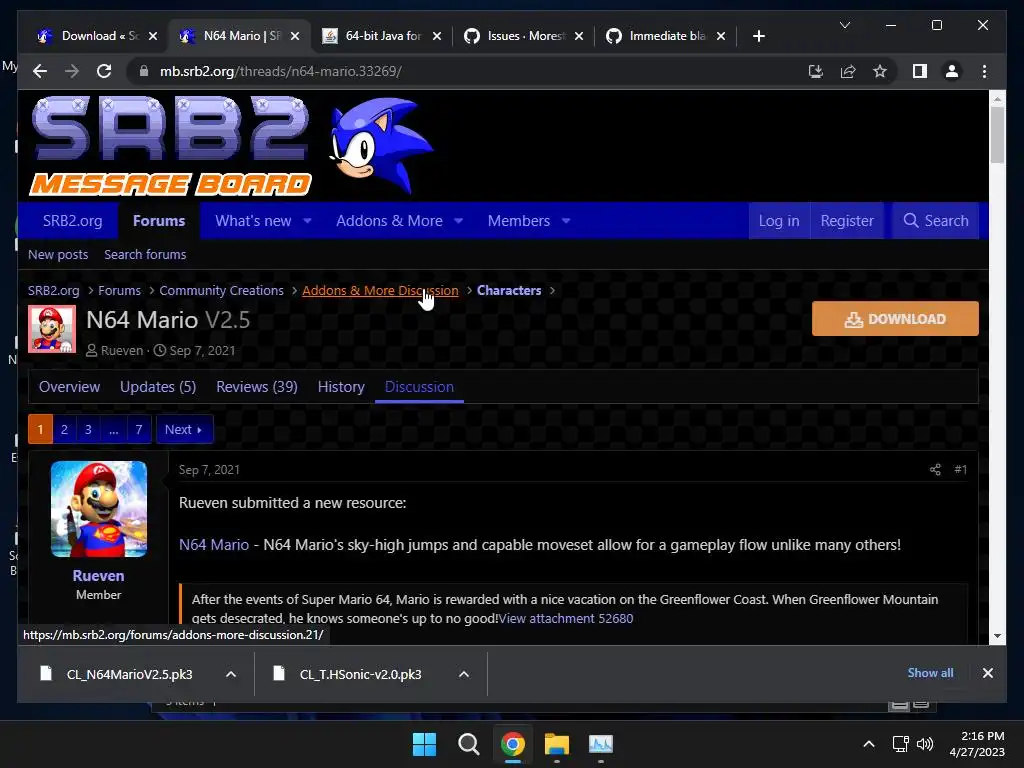Open forum Search with magnifier
The width and height of the screenshot is (1024, 768).
coord(935,221)
